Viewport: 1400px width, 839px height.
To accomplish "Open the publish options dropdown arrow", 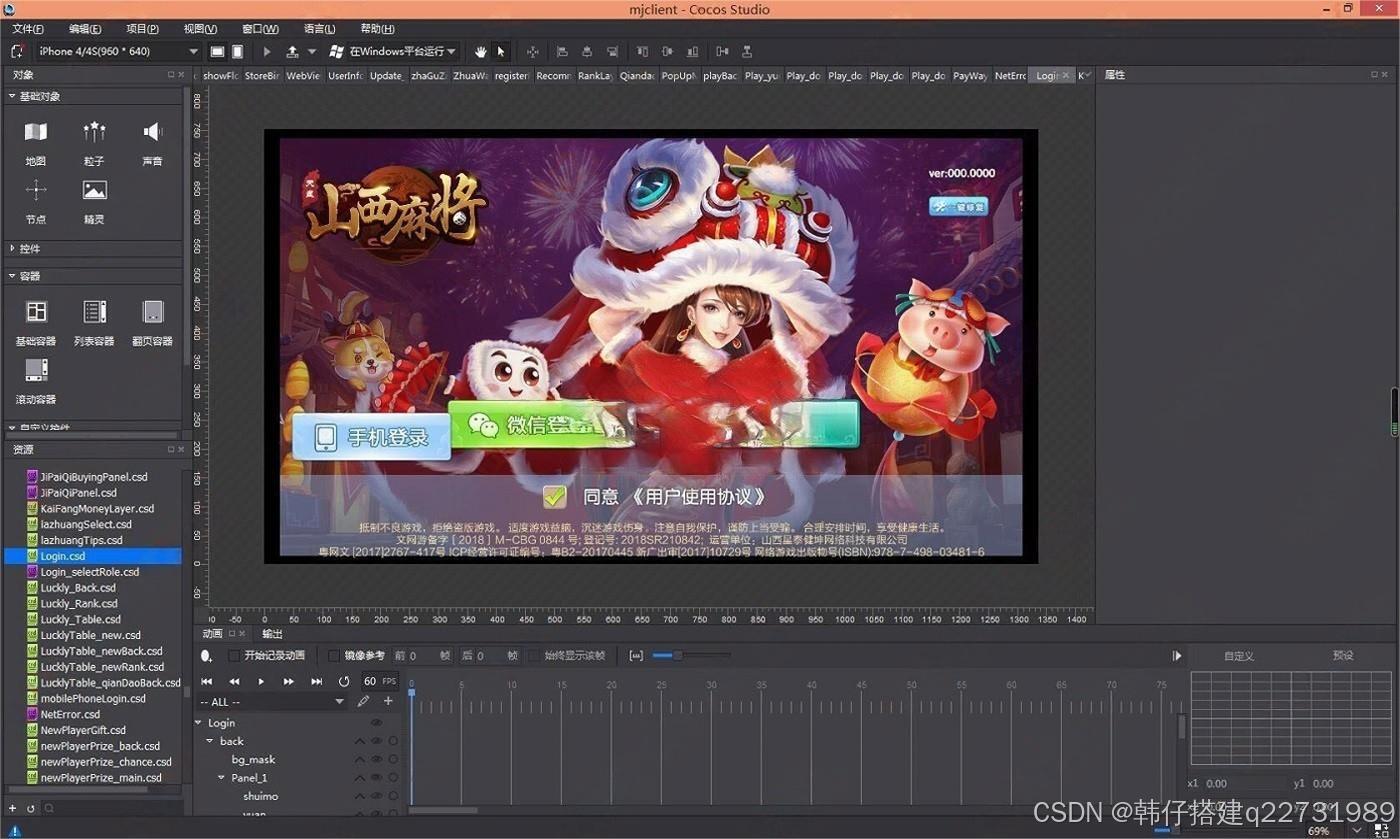I will tap(311, 51).
